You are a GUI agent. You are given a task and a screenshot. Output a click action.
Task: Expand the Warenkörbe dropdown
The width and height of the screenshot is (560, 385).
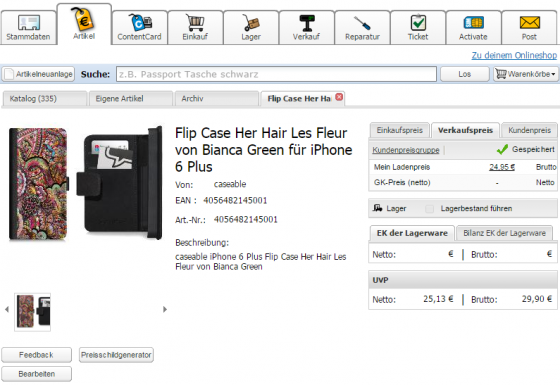526,74
